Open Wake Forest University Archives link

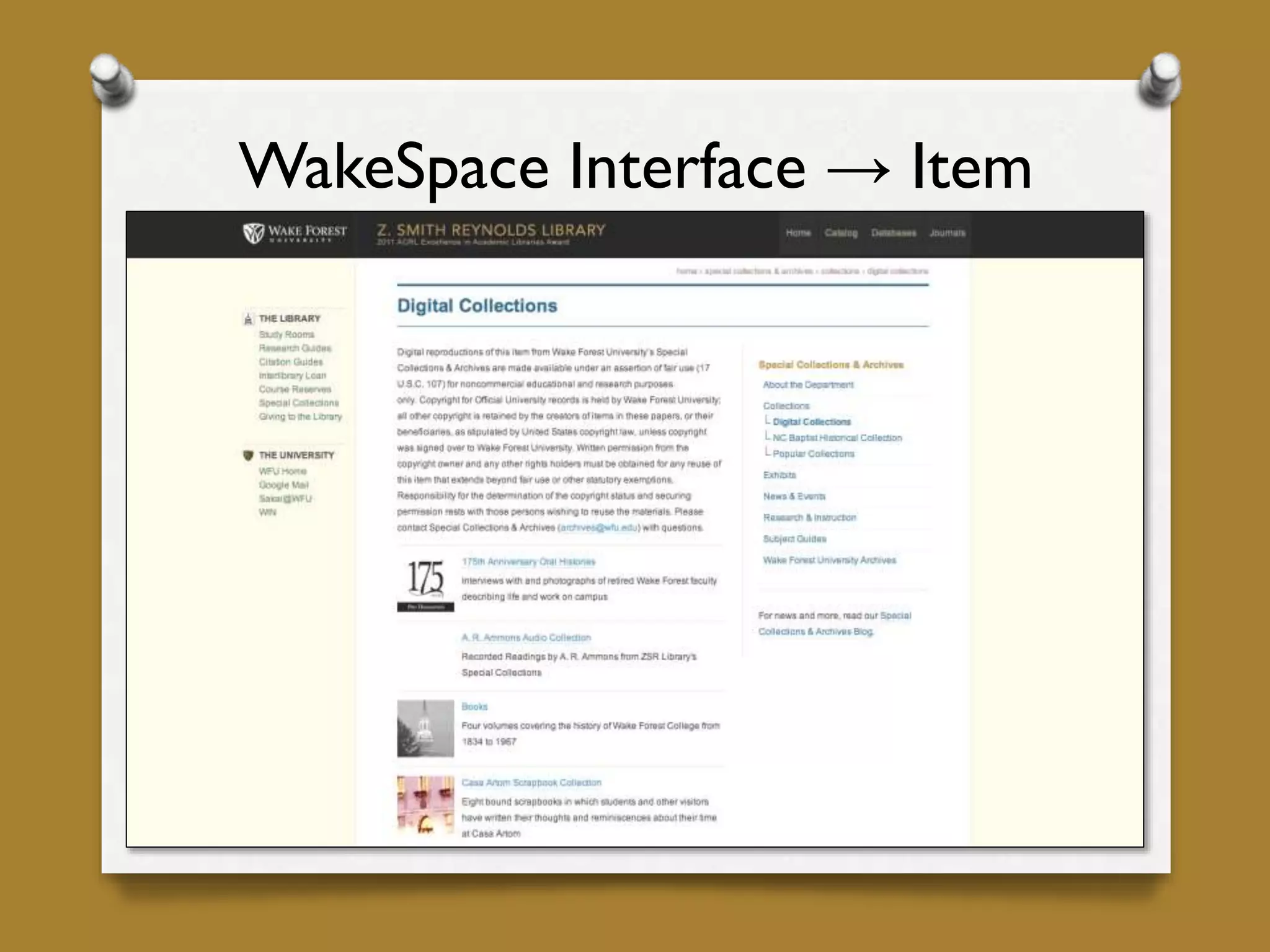[829, 560]
